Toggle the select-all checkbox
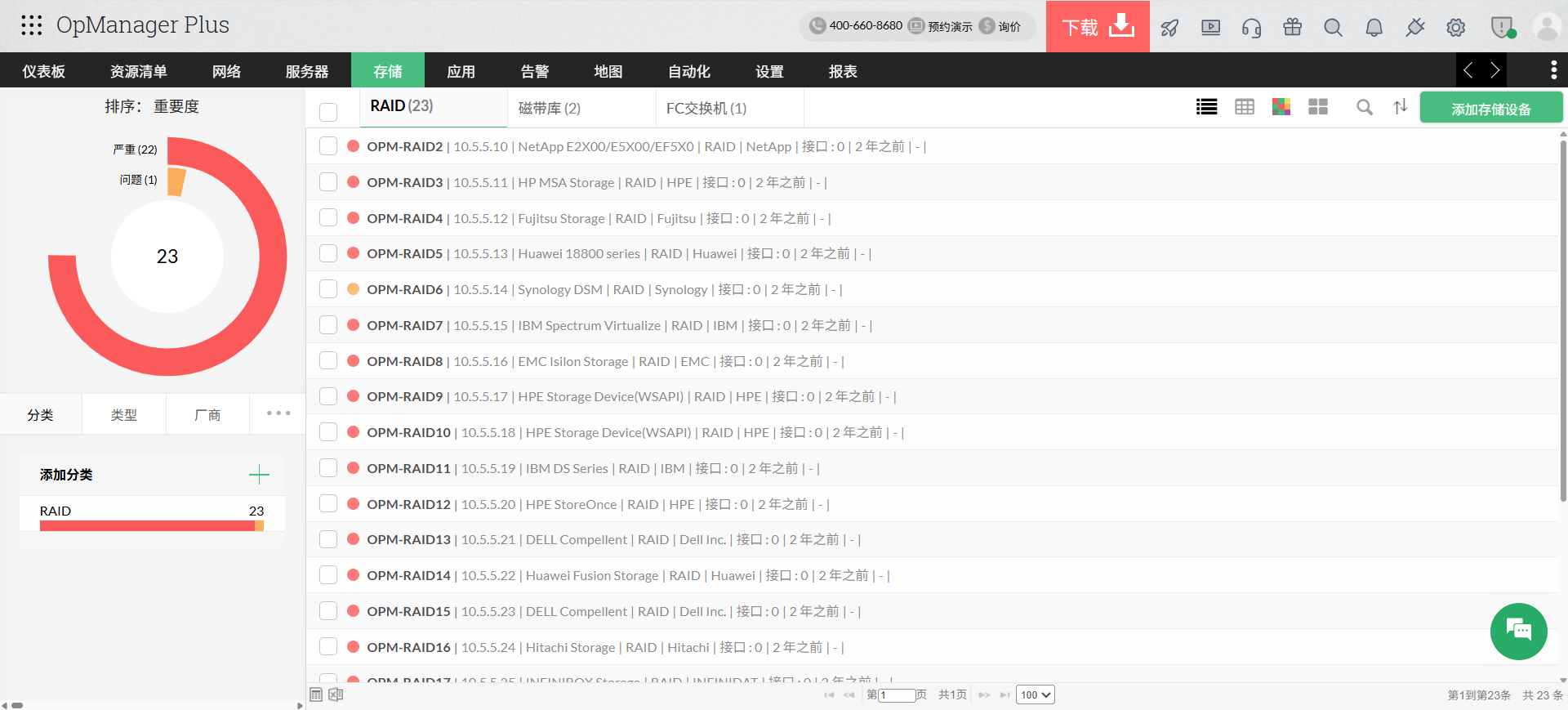 [328, 112]
